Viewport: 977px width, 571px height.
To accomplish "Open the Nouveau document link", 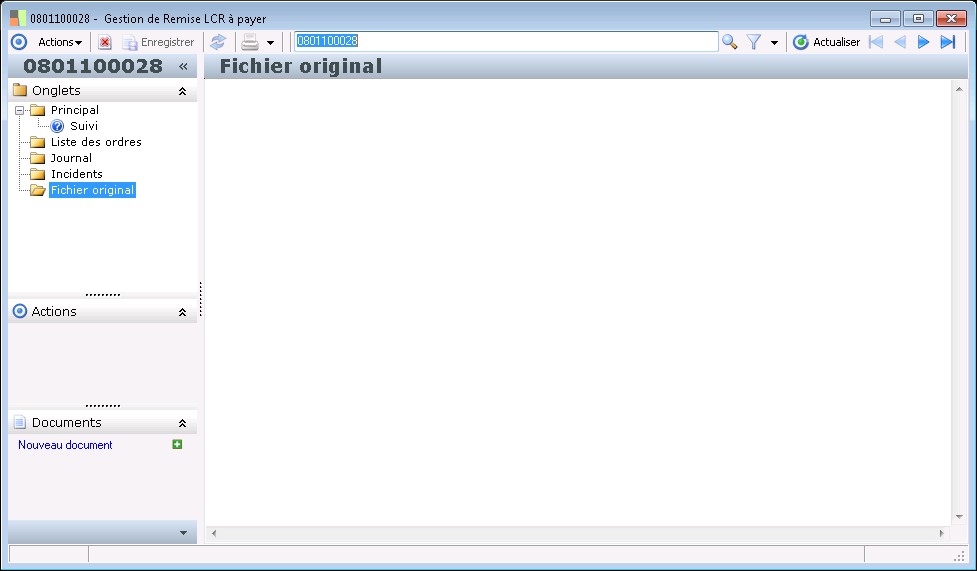I will (65, 445).
